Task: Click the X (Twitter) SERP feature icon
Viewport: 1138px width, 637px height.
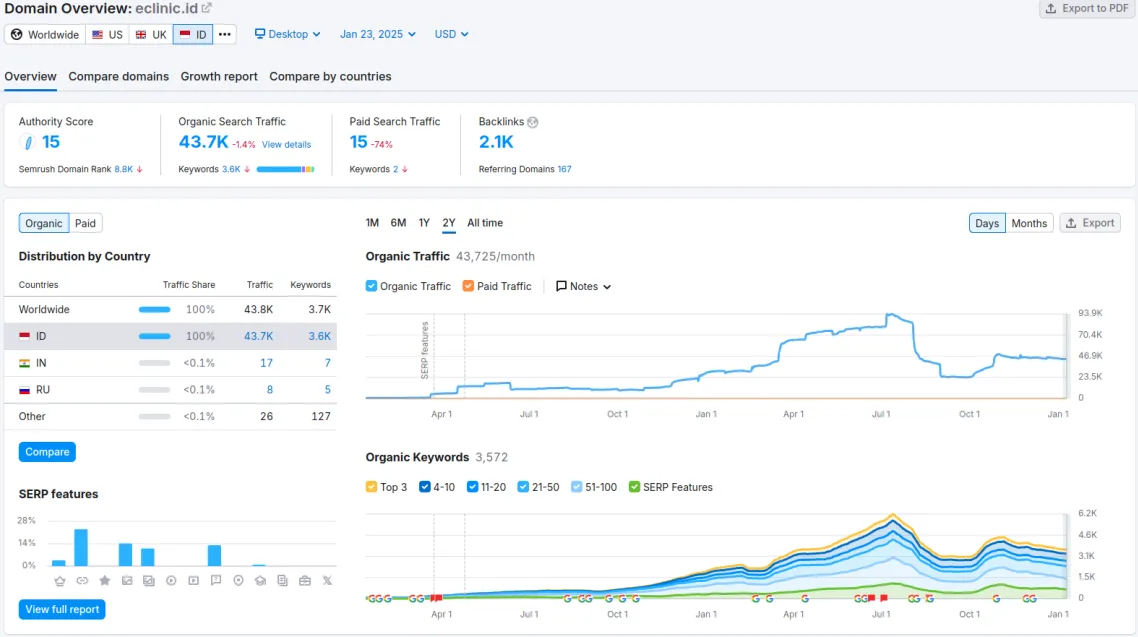Action: pyautogui.click(x=327, y=580)
